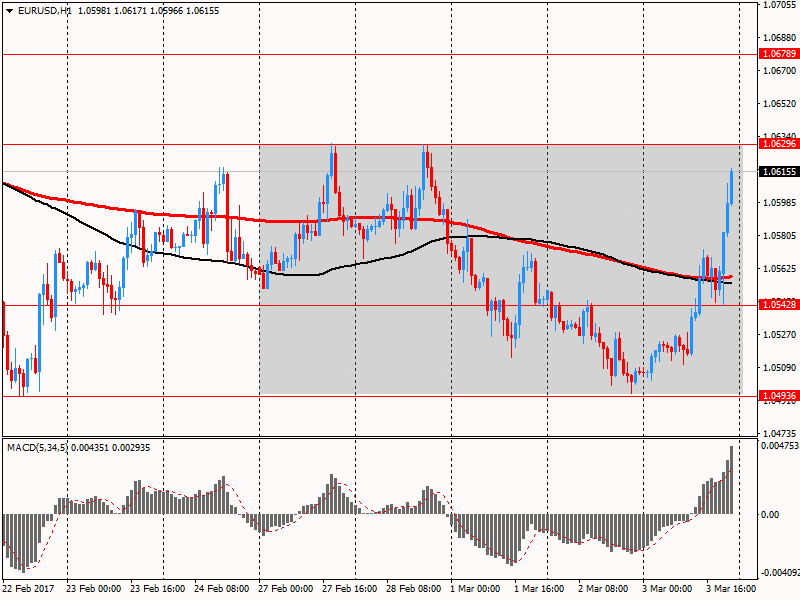Viewport: 800px width, 600px height.
Task: Click the tallest MACD histogram bar
Action: 732,480
